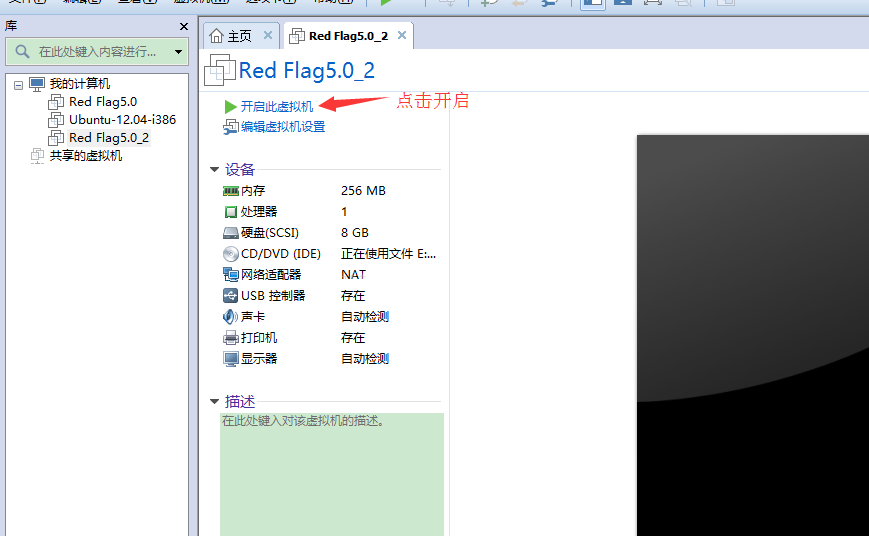Click the CD/DVD (IDE) disc icon
Viewport: 869px width, 536px height.
pyautogui.click(x=231, y=254)
